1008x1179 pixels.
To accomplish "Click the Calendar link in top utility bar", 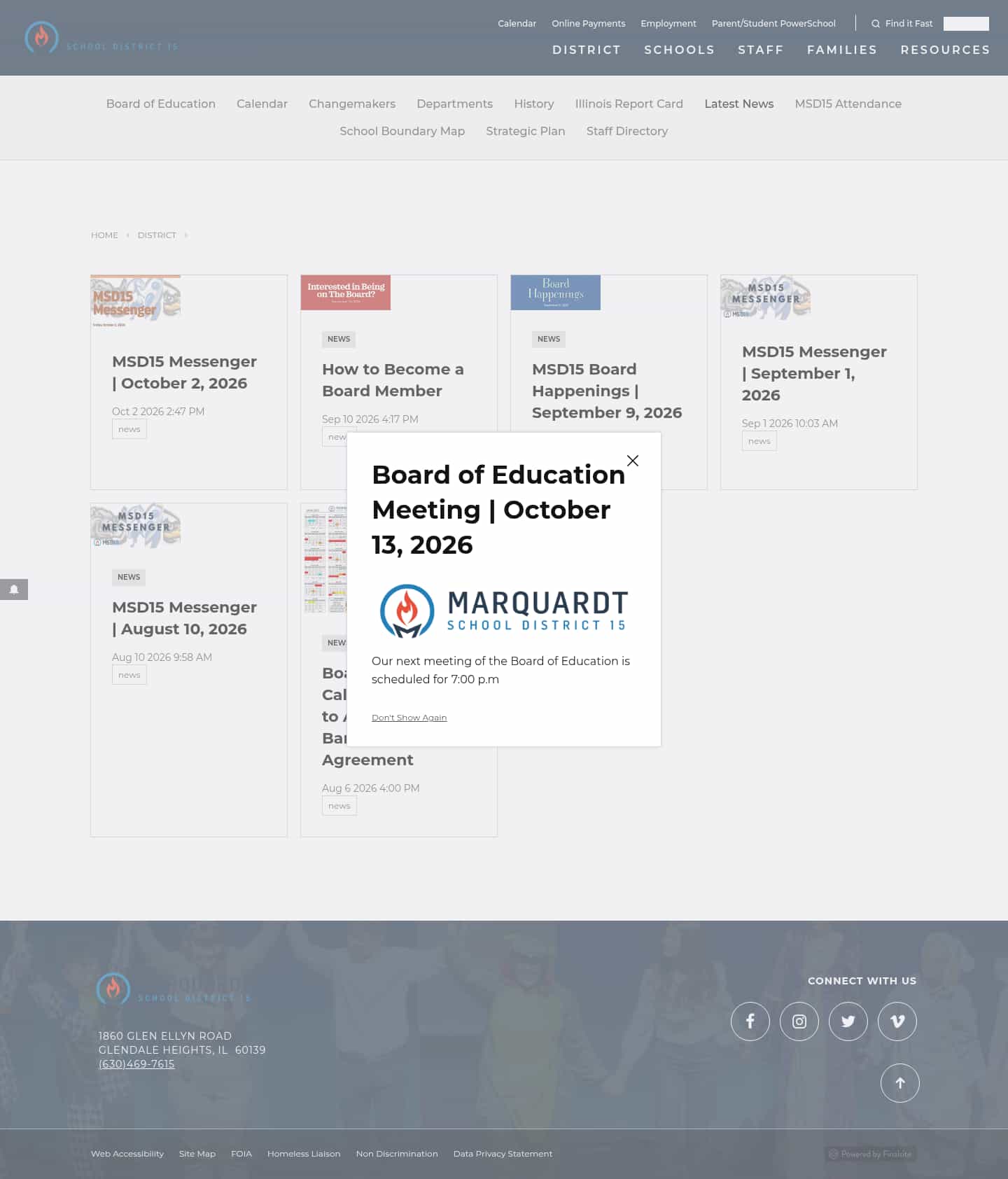I will point(517,24).
